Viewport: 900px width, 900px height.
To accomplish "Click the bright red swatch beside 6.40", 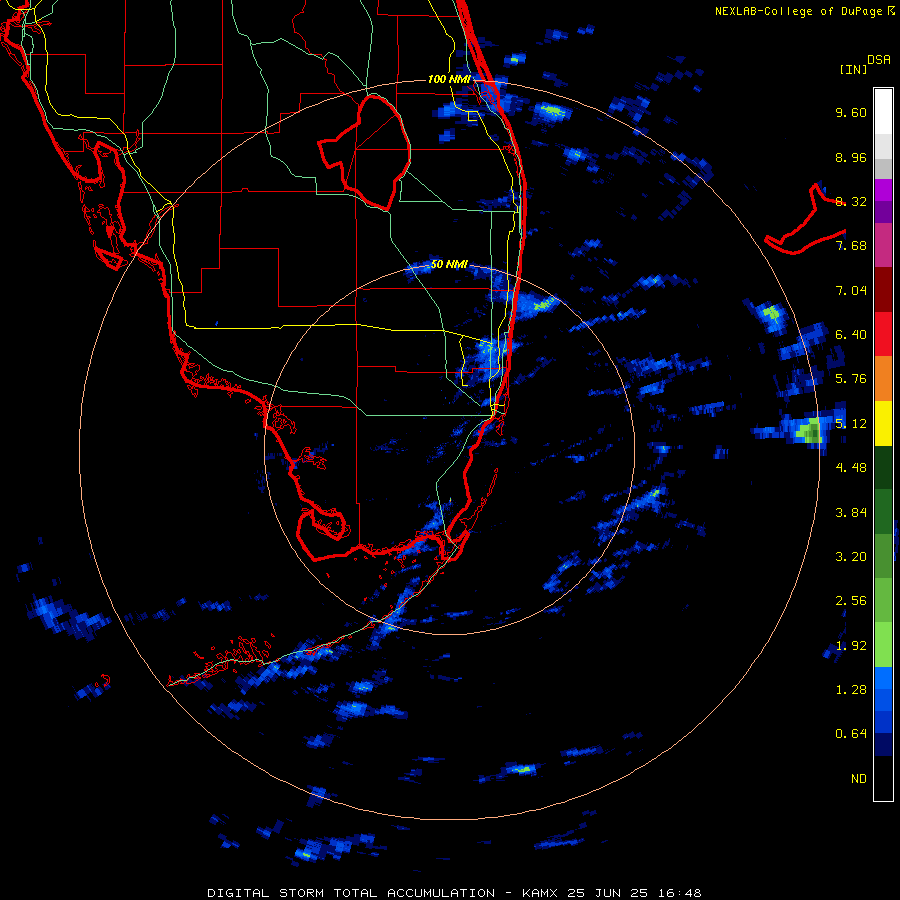I will tap(883, 334).
